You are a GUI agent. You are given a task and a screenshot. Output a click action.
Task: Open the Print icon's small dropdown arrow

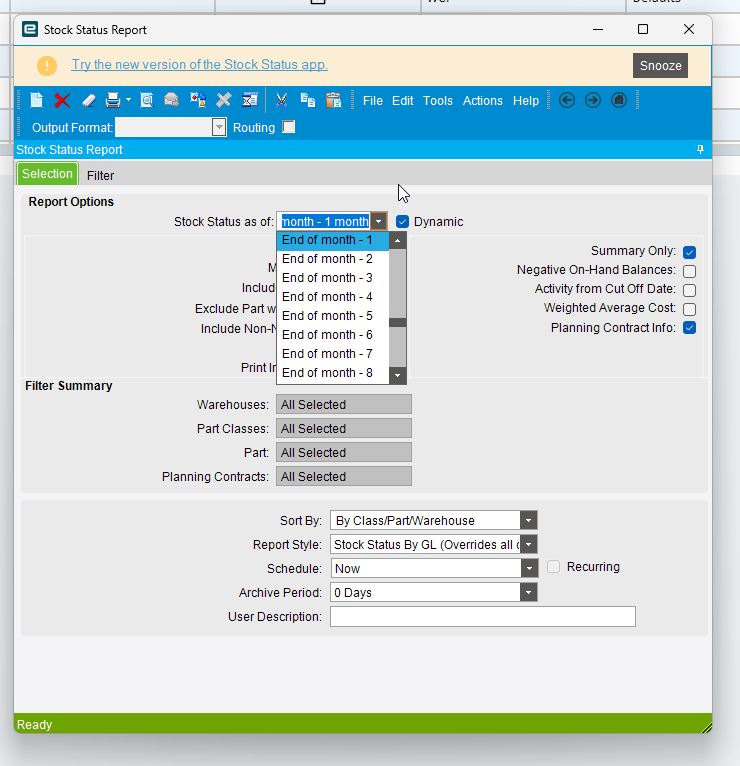[x=128, y=100]
